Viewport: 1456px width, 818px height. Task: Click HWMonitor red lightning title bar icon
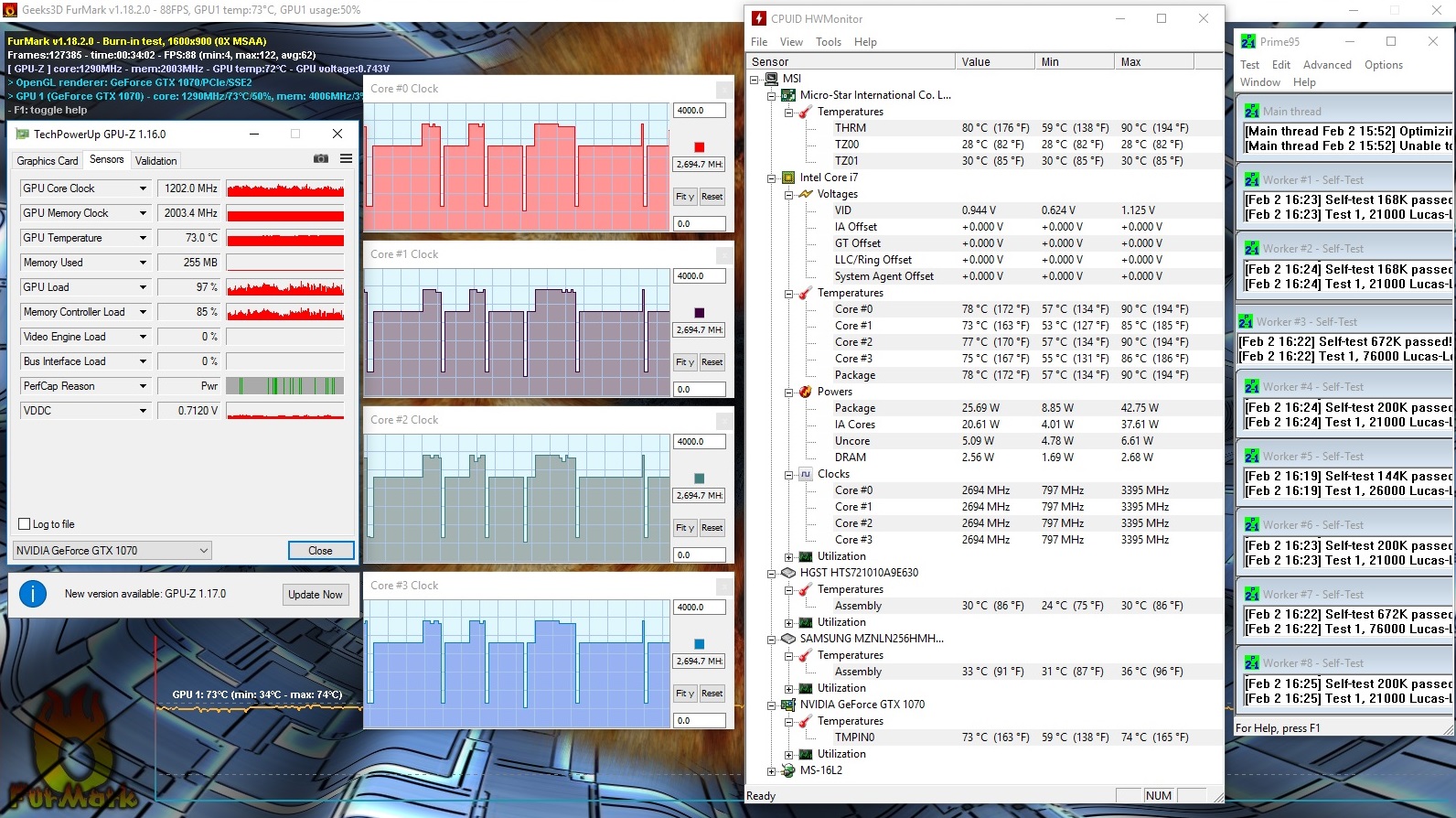click(759, 18)
